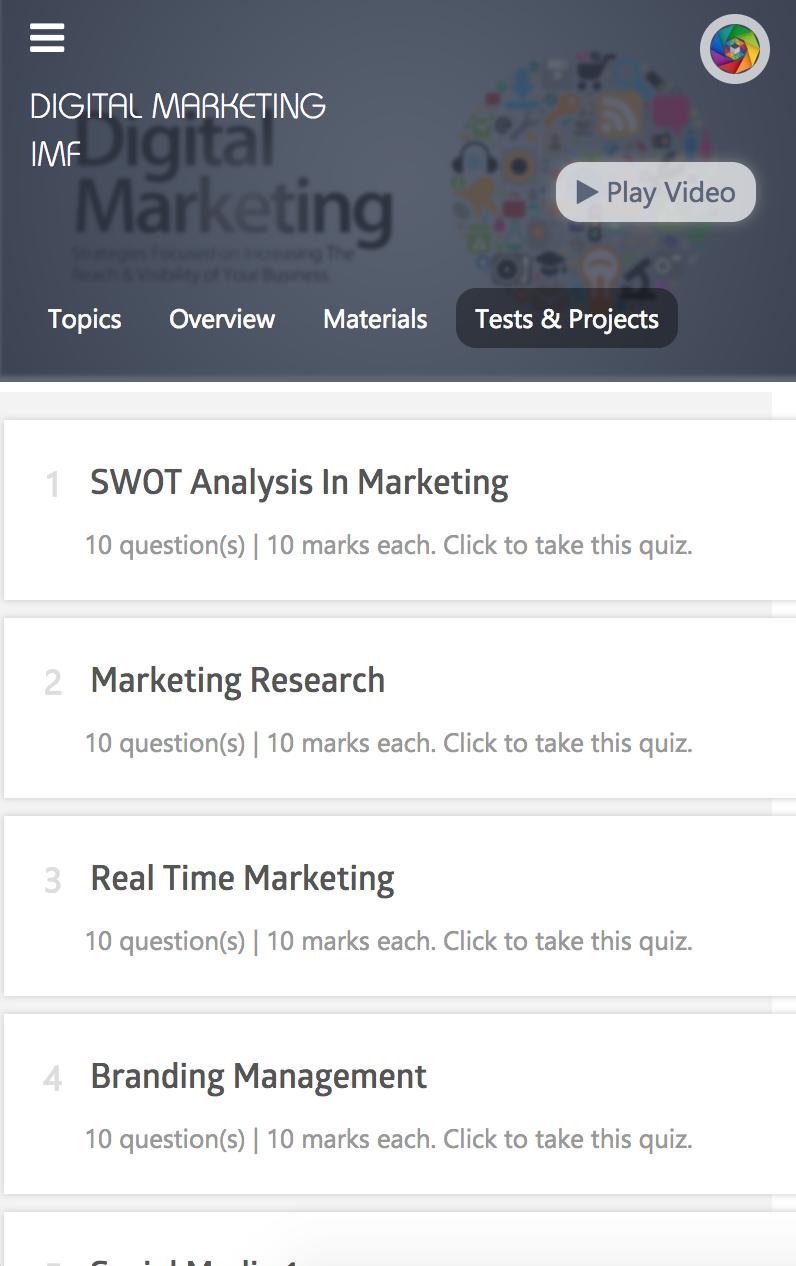The height and width of the screenshot is (1266, 796).
Task: Click quiz number 1 index
Action: [x=53, y=486]
